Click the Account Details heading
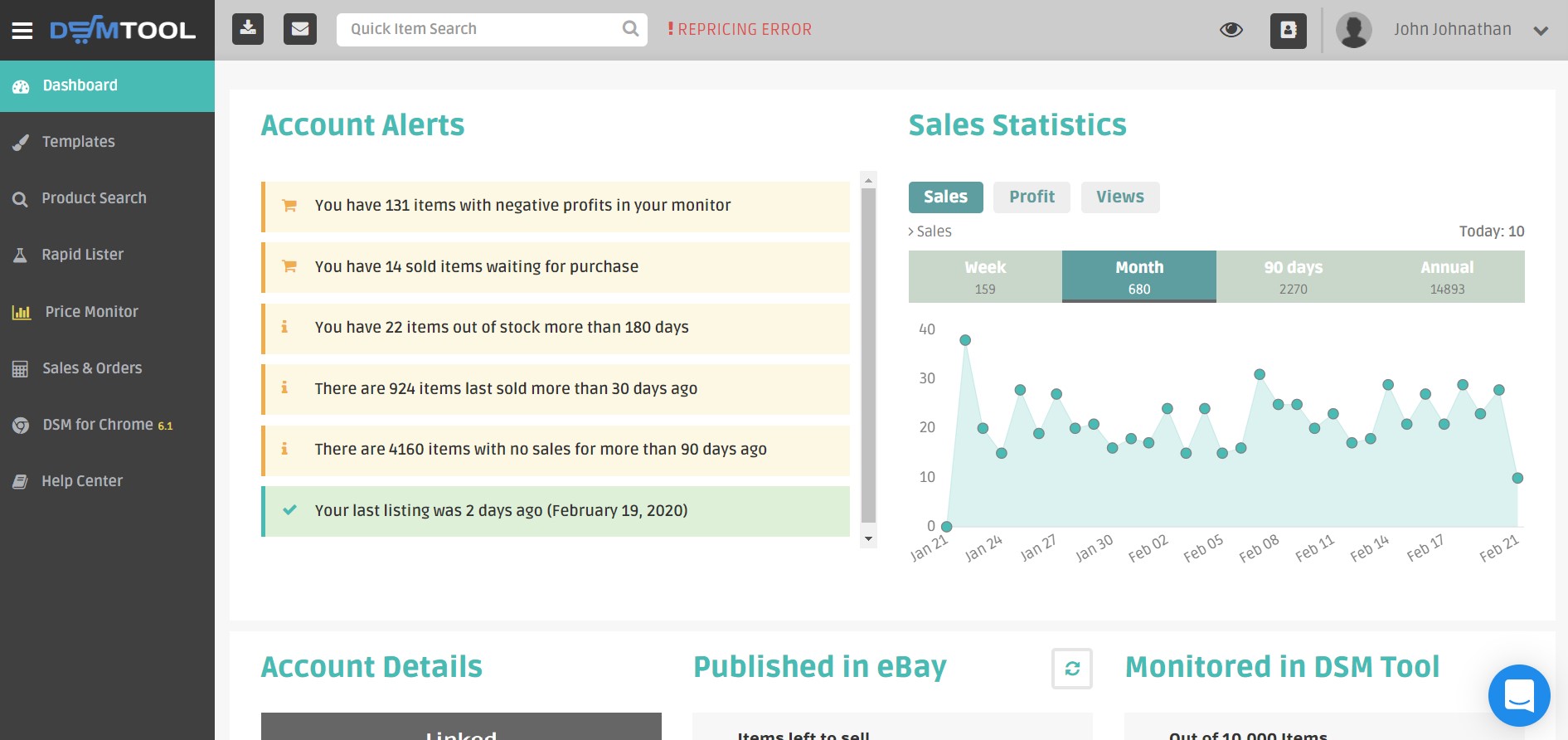Image resolution: width=1568 pixels, height=740 pixels. click(x=371, y=667)
